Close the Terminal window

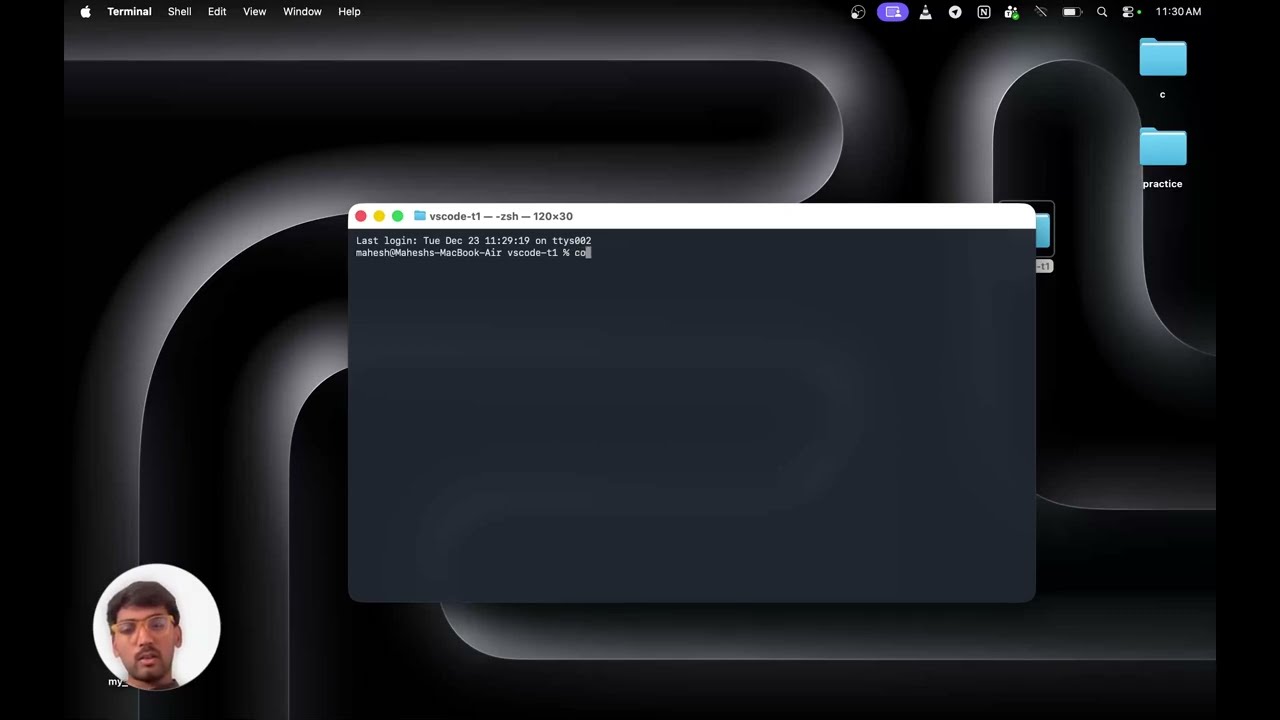click(361, 216)
